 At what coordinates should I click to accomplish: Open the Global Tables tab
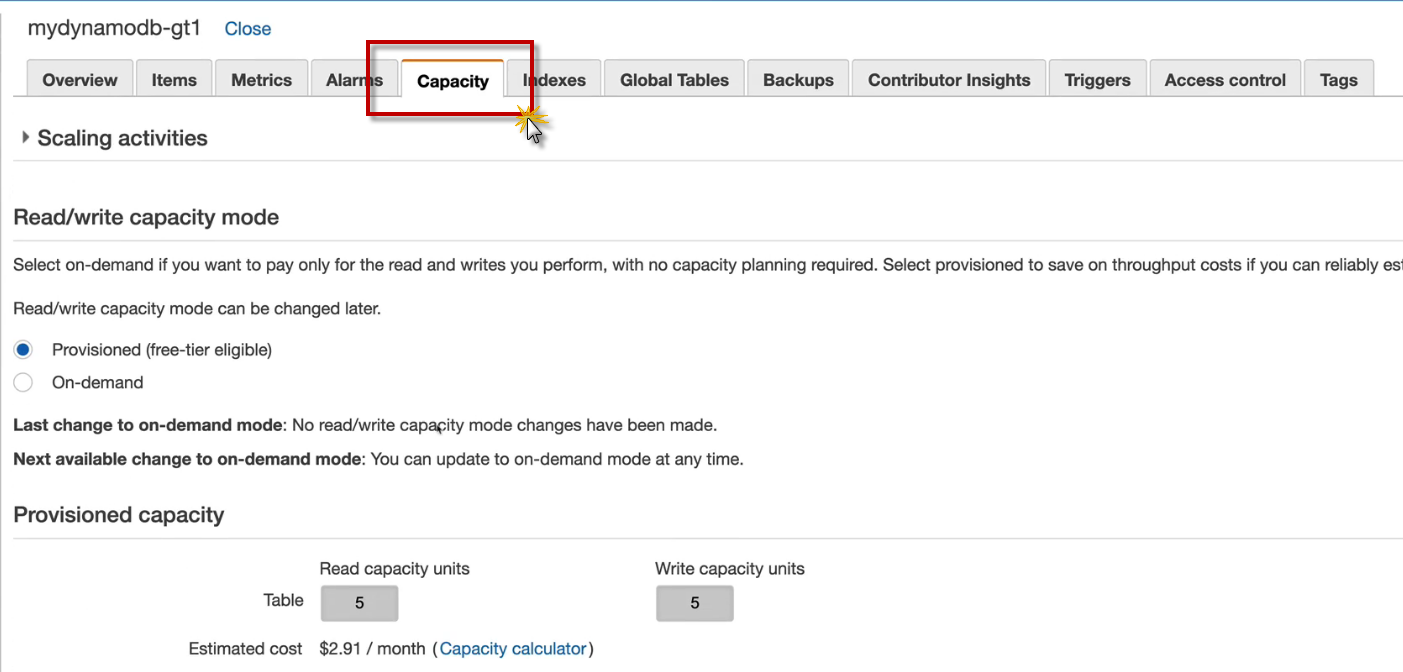pos(674,80)
